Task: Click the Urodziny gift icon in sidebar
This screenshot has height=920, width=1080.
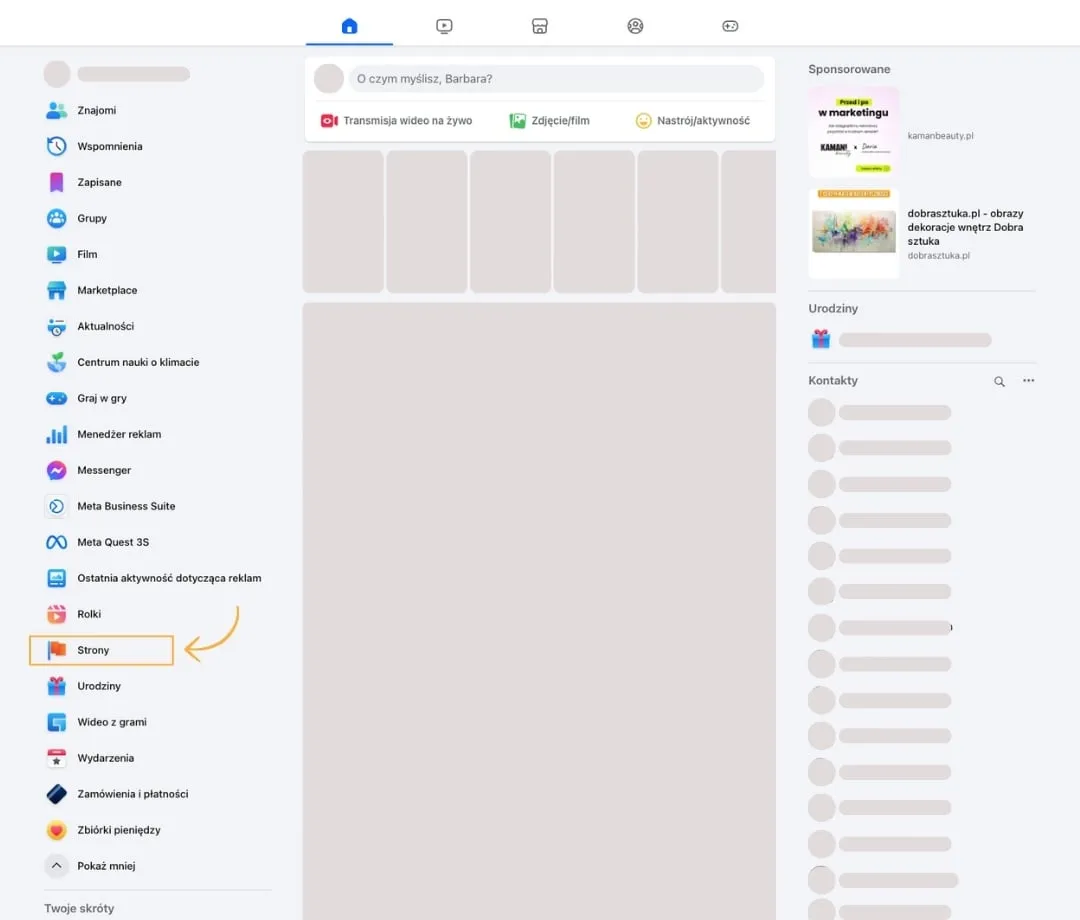Action: [x=56, y=686]
